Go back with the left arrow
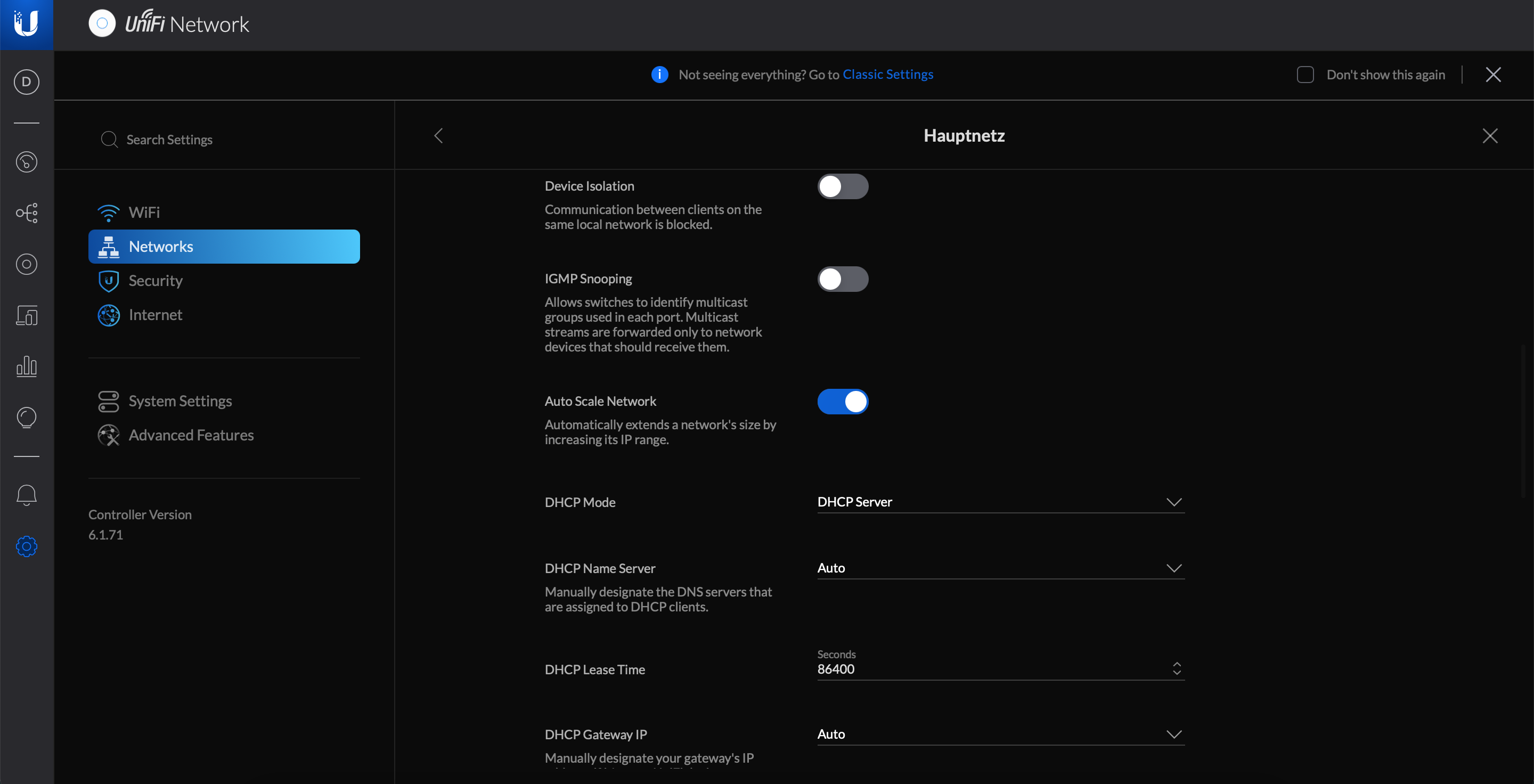Viewport: 1534px width, 784px height. point(438,136)
